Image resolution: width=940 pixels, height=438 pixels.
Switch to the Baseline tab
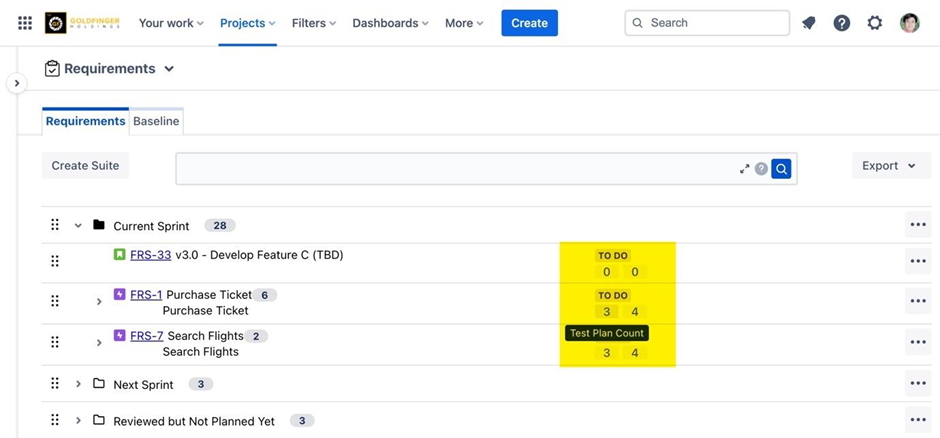pos(156,121)
